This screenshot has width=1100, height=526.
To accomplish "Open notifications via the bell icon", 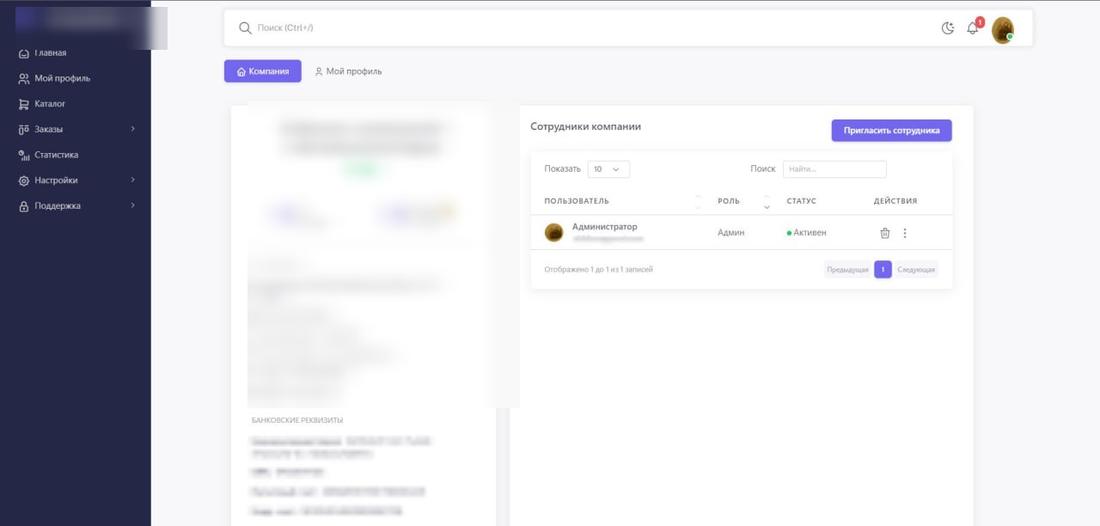I will [972, 28].
